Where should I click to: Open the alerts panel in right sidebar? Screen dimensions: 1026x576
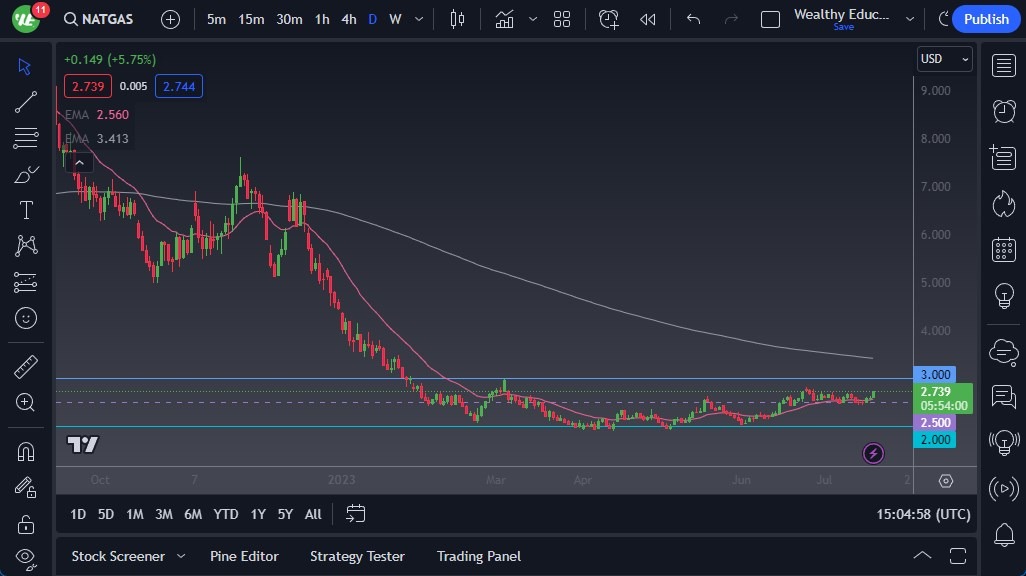(1003, 111)
